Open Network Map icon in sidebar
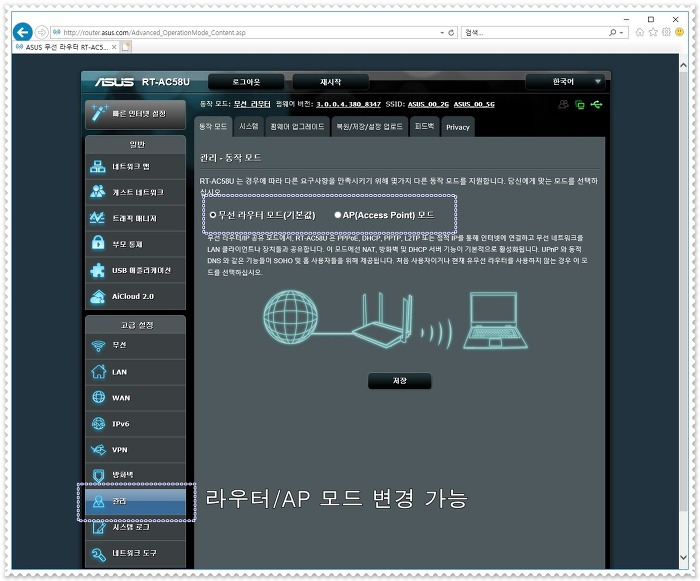Viewport: 700px width, 581px height. point(98,167)
